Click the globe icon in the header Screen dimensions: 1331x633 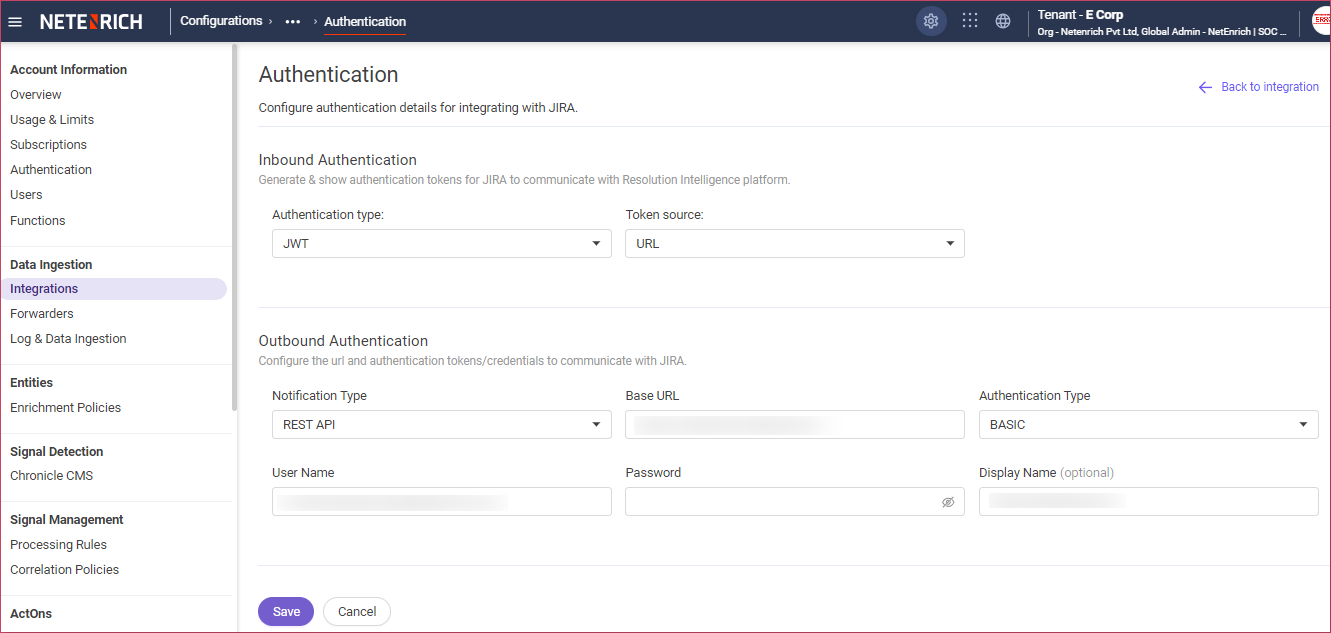(1003, 20)
